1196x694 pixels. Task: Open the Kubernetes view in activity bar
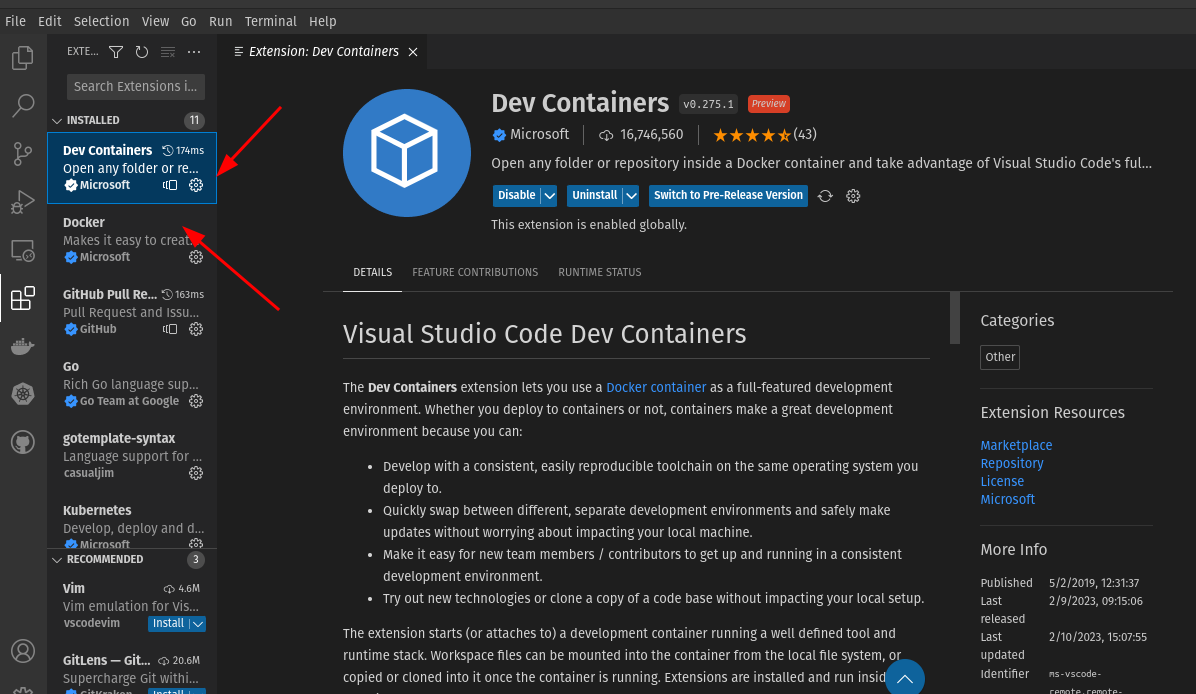point(23,394)
